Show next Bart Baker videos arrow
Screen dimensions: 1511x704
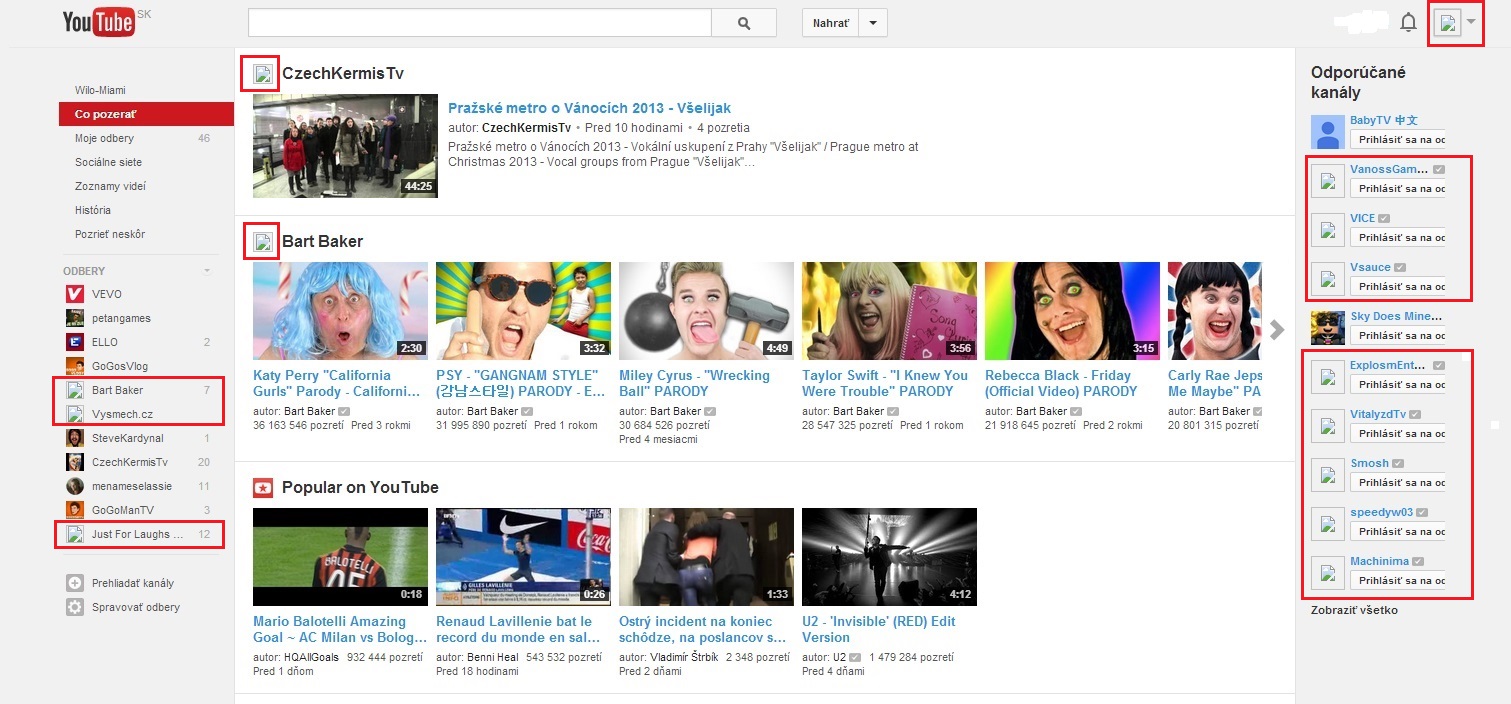coord(1276,330)
